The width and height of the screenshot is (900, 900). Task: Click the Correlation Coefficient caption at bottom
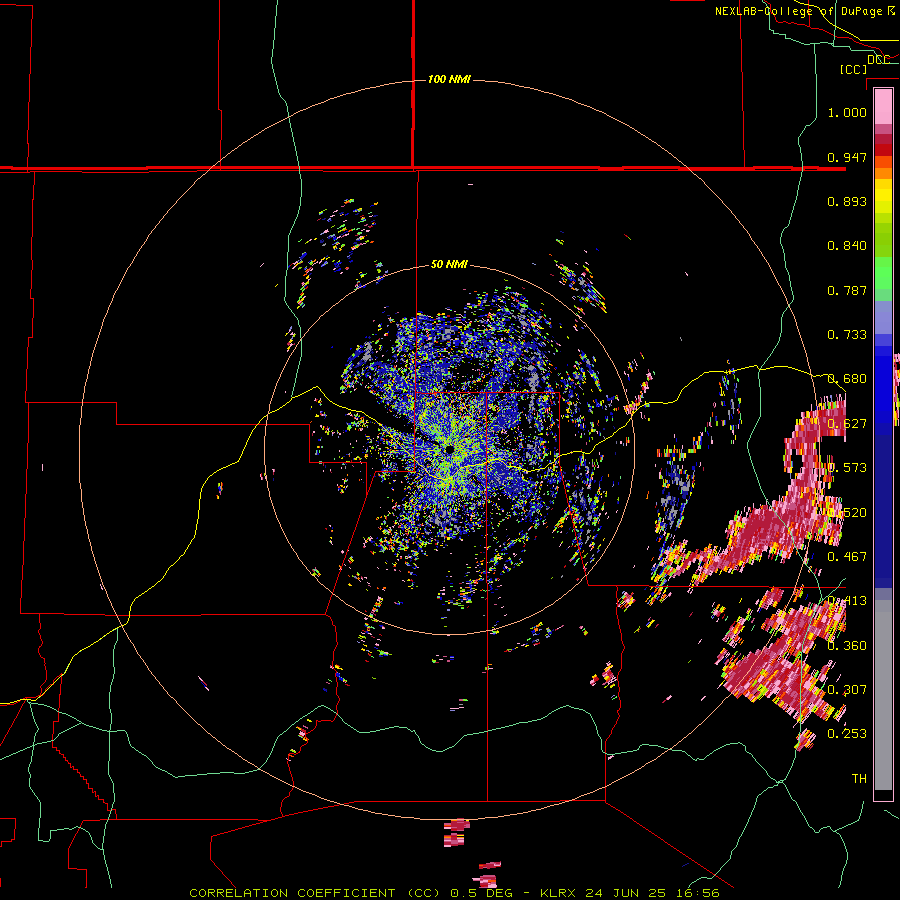(x=454, y=893)
